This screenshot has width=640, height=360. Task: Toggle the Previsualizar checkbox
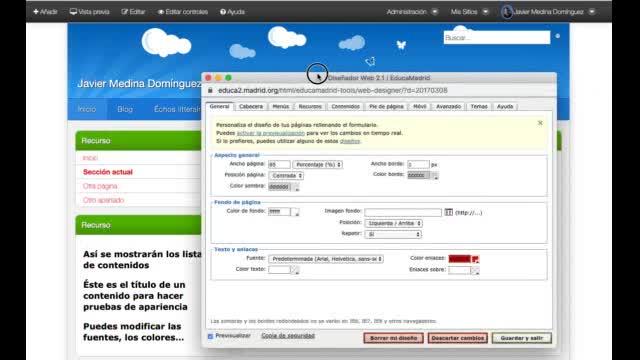(x=211, y=336)
